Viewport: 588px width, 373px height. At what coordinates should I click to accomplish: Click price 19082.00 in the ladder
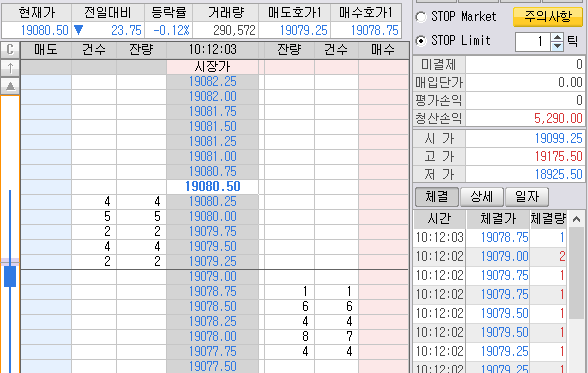click(x=213, y=97)
